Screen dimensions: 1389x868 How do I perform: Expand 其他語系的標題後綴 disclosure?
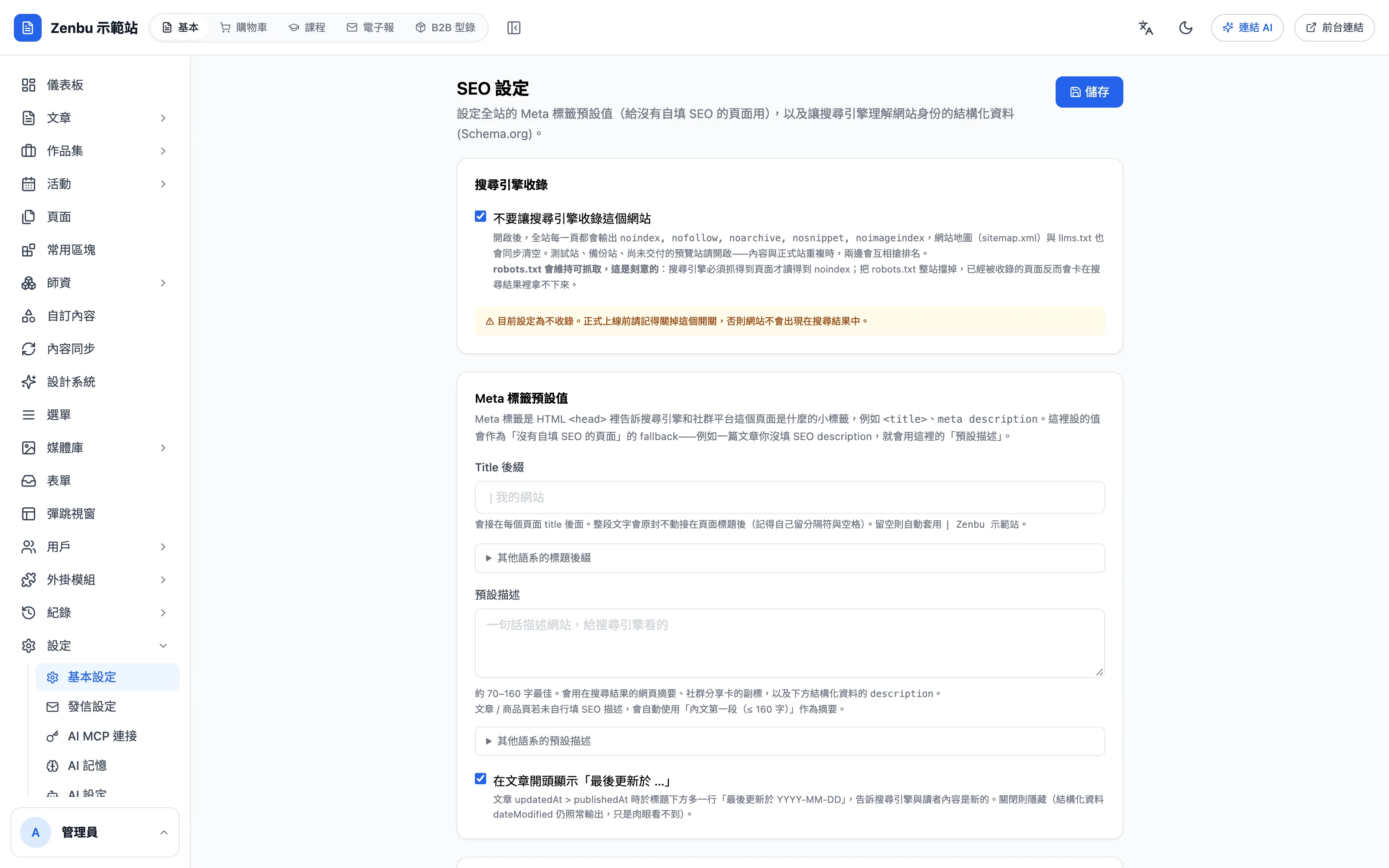point(789,558)
